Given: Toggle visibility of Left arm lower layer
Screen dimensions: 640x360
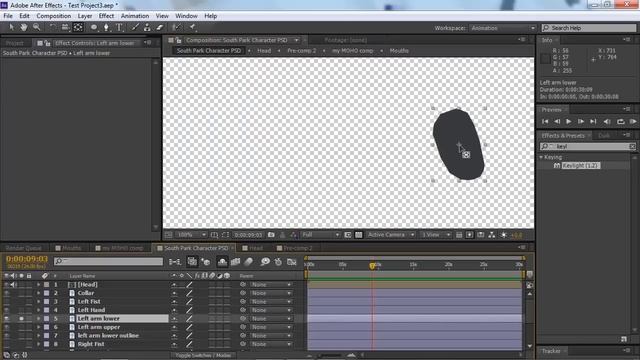Looking at the screenshot, I should [7, 318].
